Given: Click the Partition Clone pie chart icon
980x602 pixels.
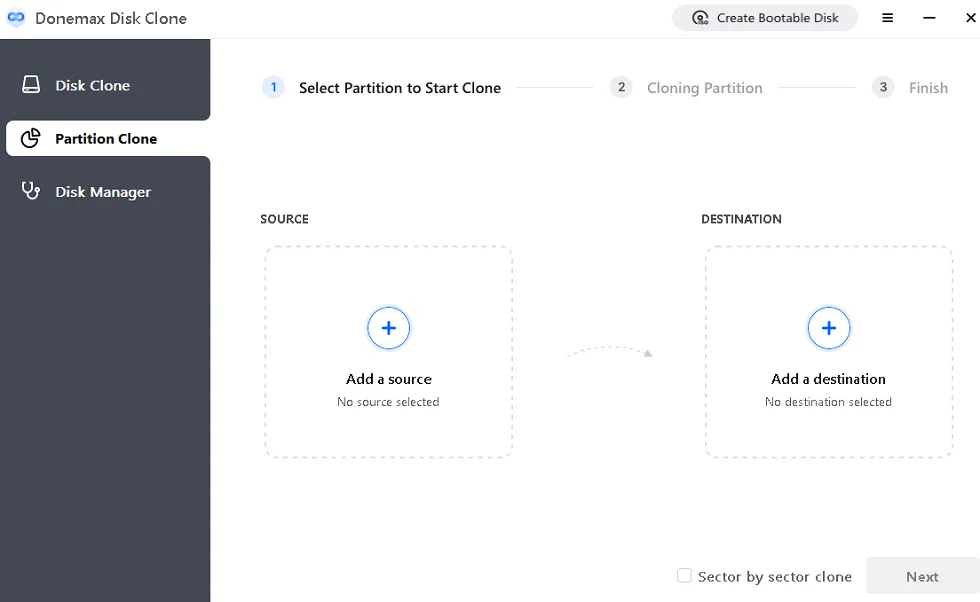Looking at the screenshot, I should tap(31, 138).
